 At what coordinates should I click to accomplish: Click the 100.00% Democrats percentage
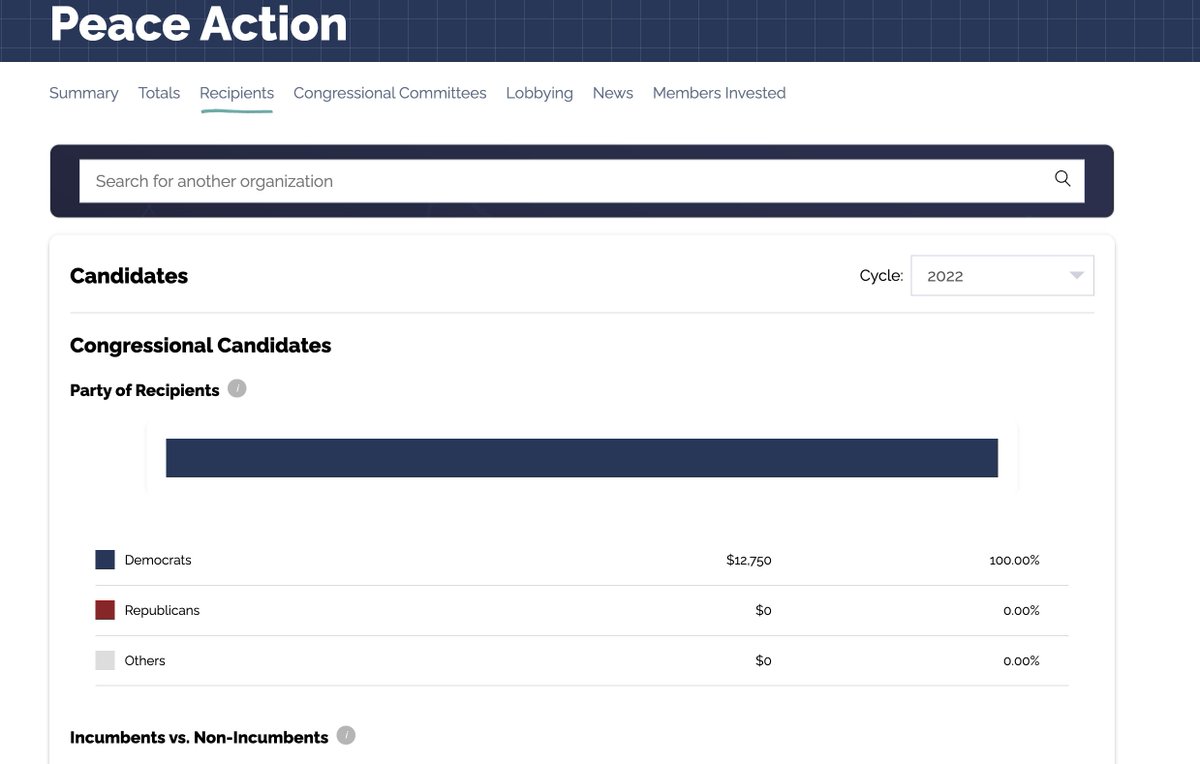[1014, 560]
